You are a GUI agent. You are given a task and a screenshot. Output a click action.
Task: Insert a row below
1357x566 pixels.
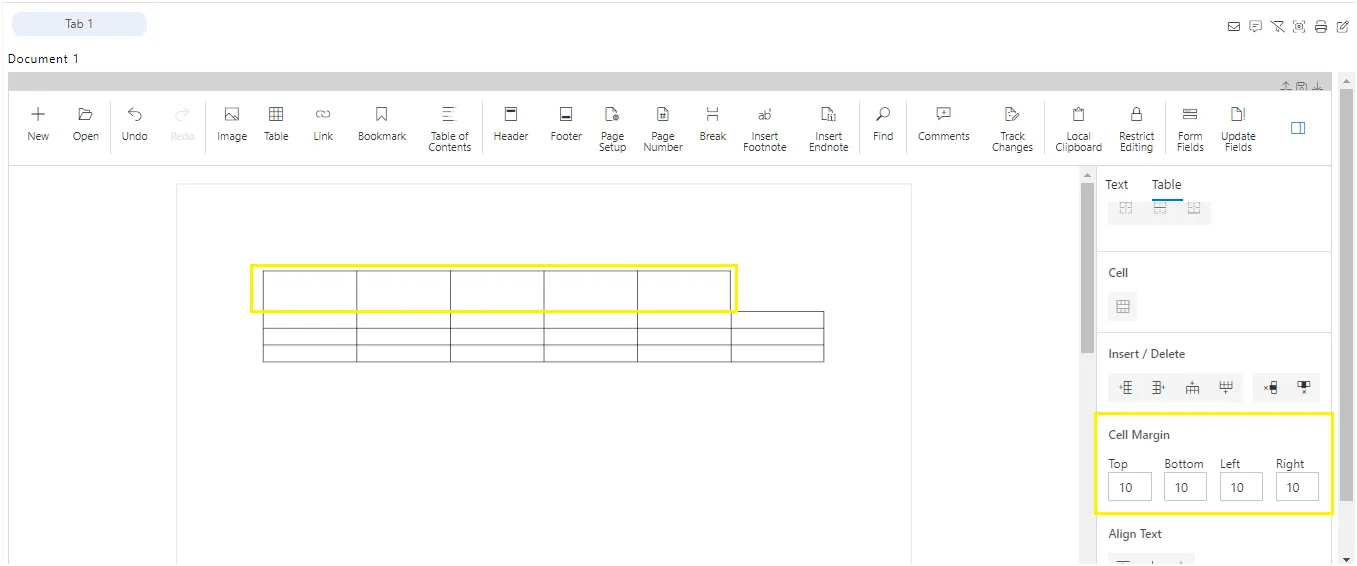coord(1225,388)
